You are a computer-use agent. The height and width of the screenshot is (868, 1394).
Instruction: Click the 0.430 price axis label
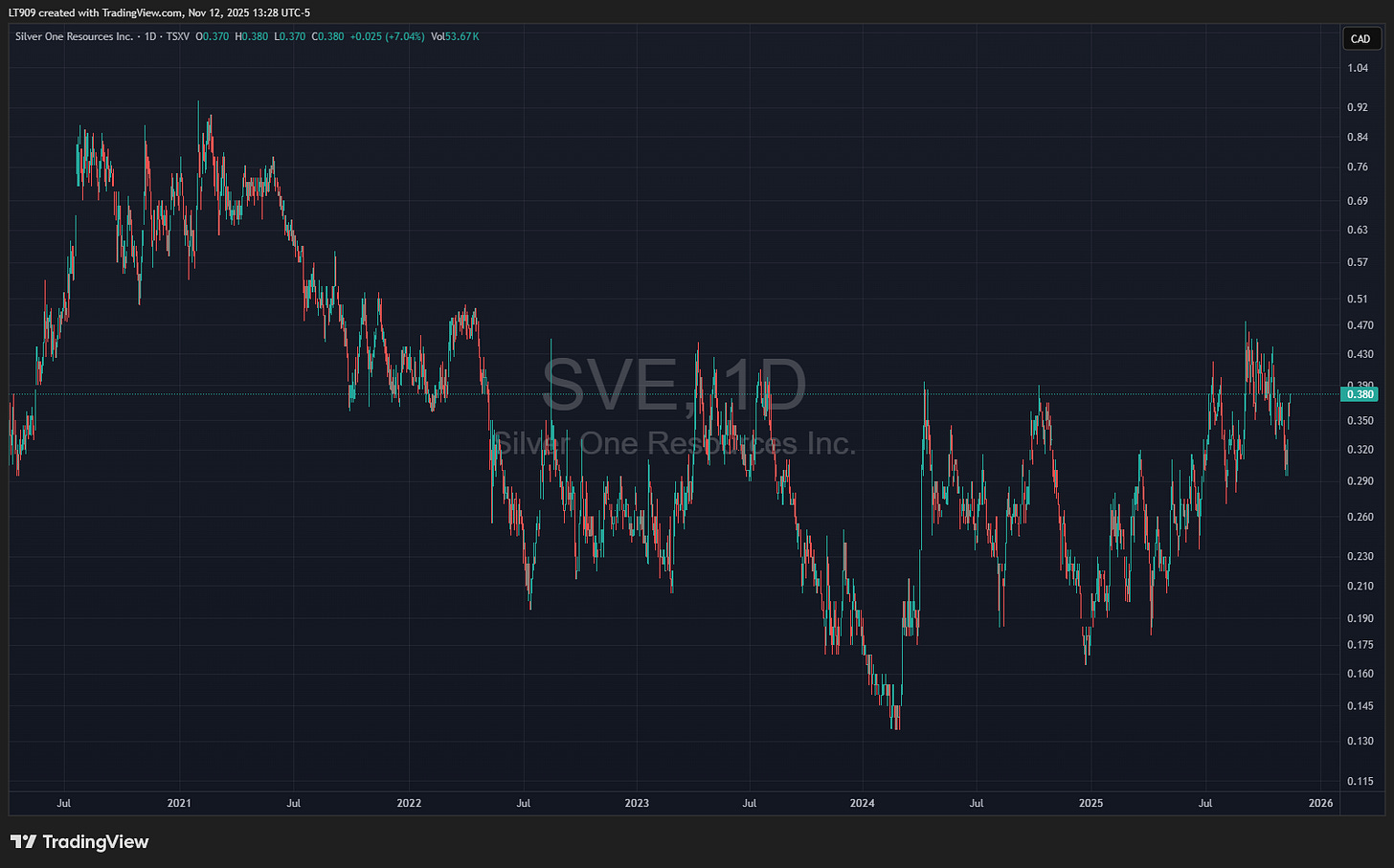[x=1360, y=354]
